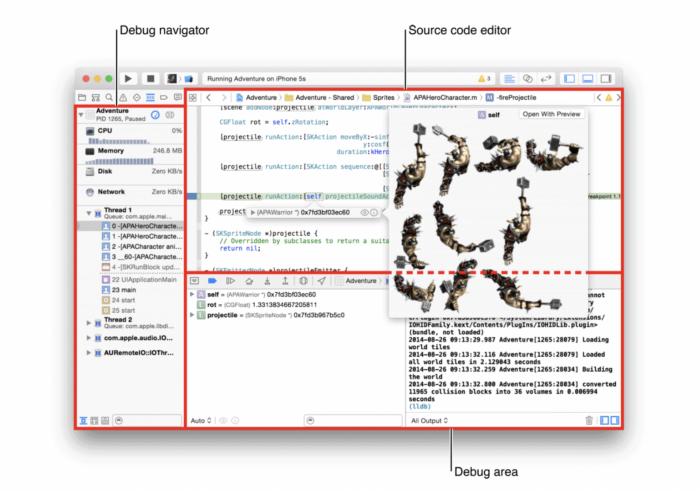Toggle breakpoints activation in debug bar
Screen dimensions: 700x492
(x=212, y=281)
